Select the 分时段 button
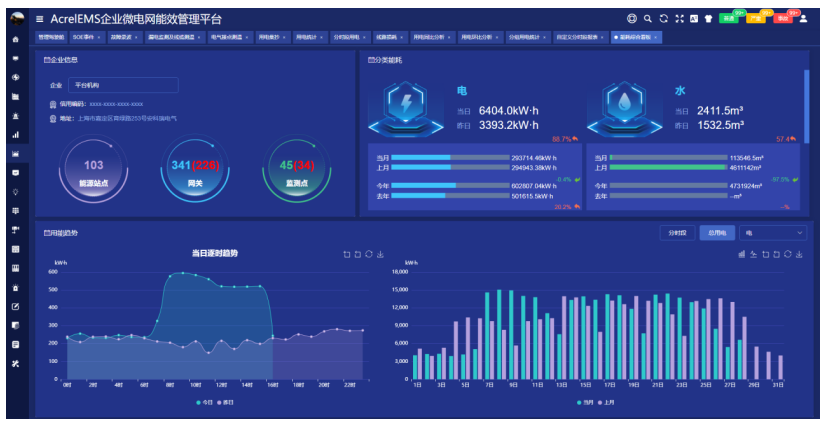This screenshot has width=824, height=421. coord(677,233)
